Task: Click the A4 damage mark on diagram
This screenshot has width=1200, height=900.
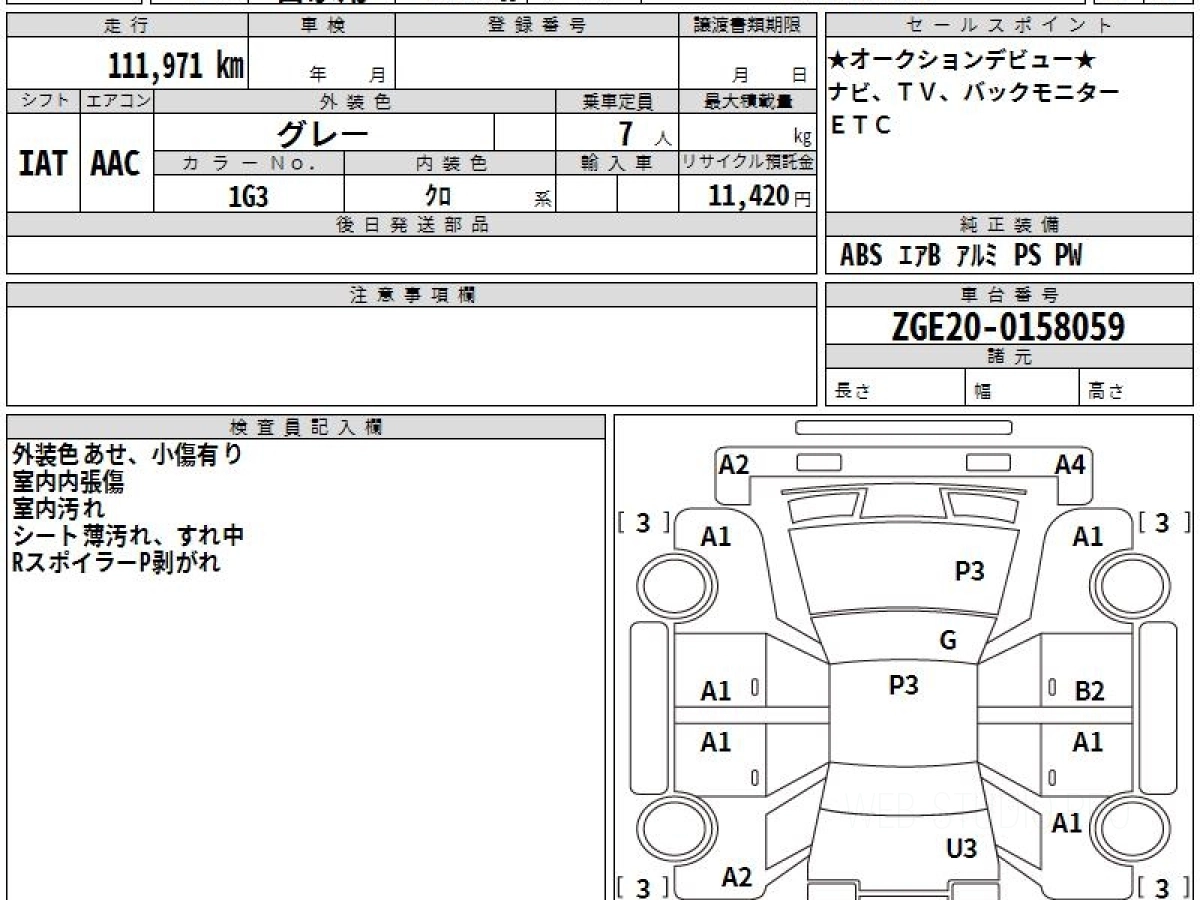Action: click(x=1070, y=464)
